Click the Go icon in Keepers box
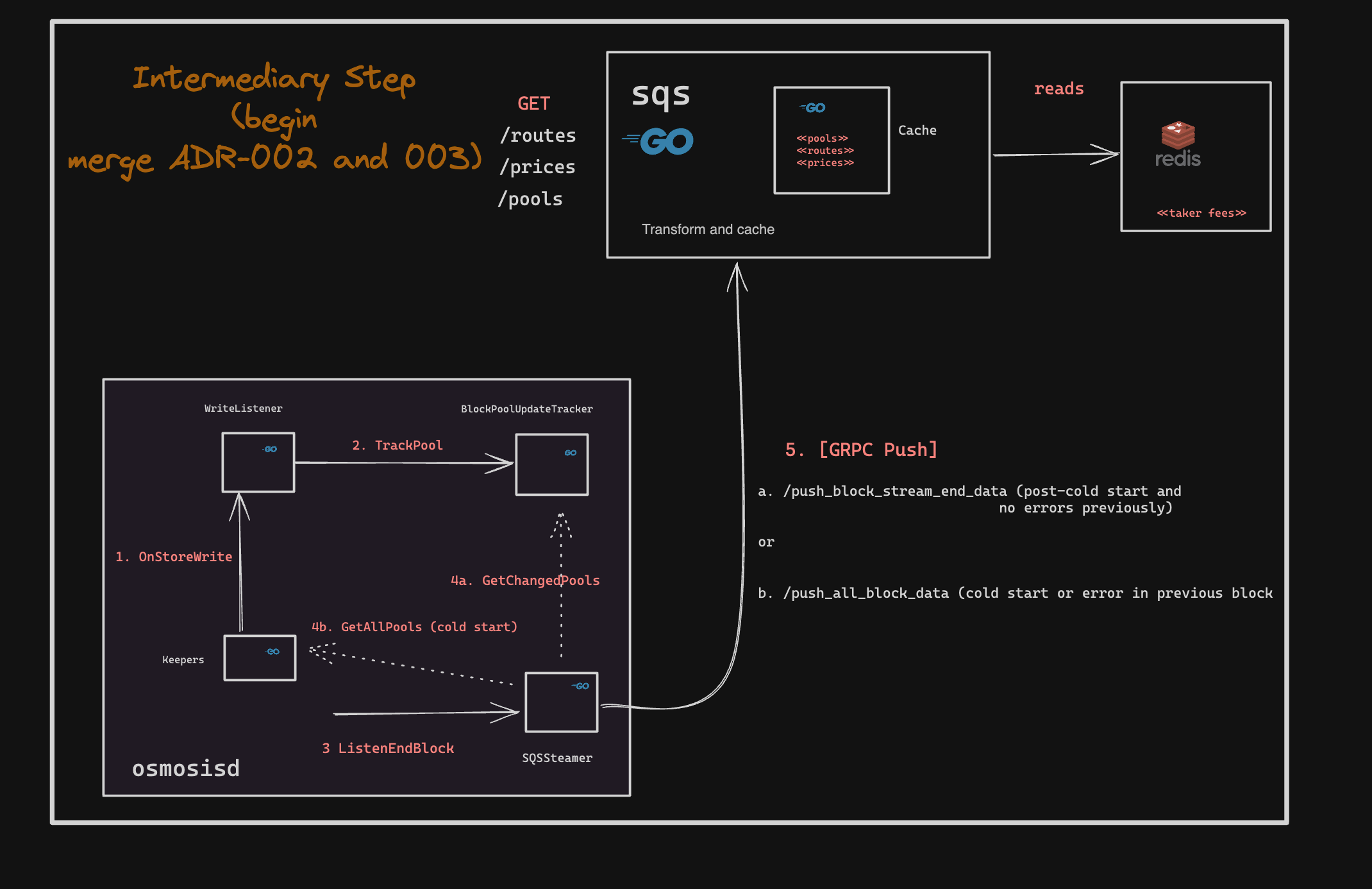The height and width of the screenshot is (889, 1372). click(x=272, y=652)
